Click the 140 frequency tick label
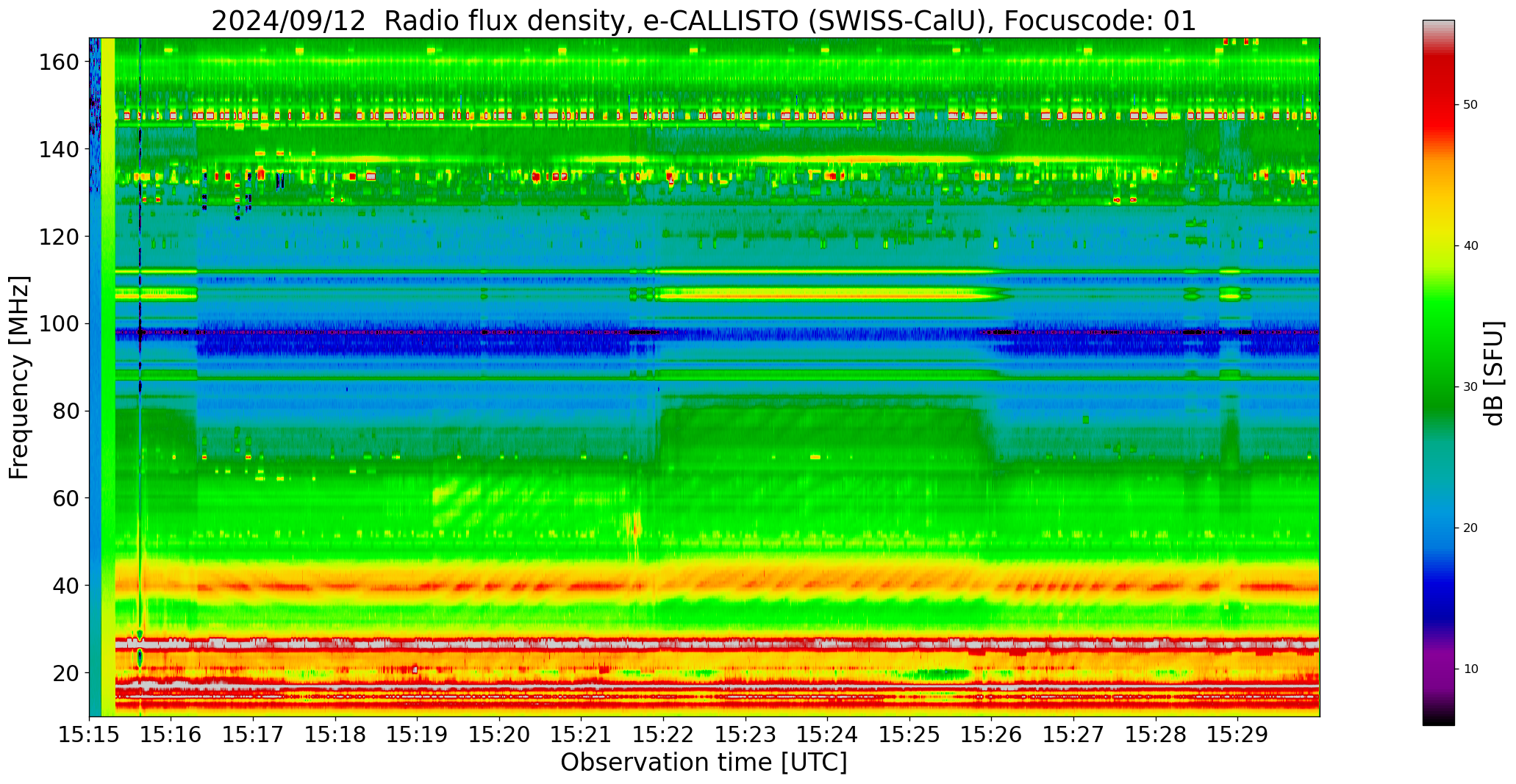This screenshot has height=784, width=1516. (x=59, y=149)
